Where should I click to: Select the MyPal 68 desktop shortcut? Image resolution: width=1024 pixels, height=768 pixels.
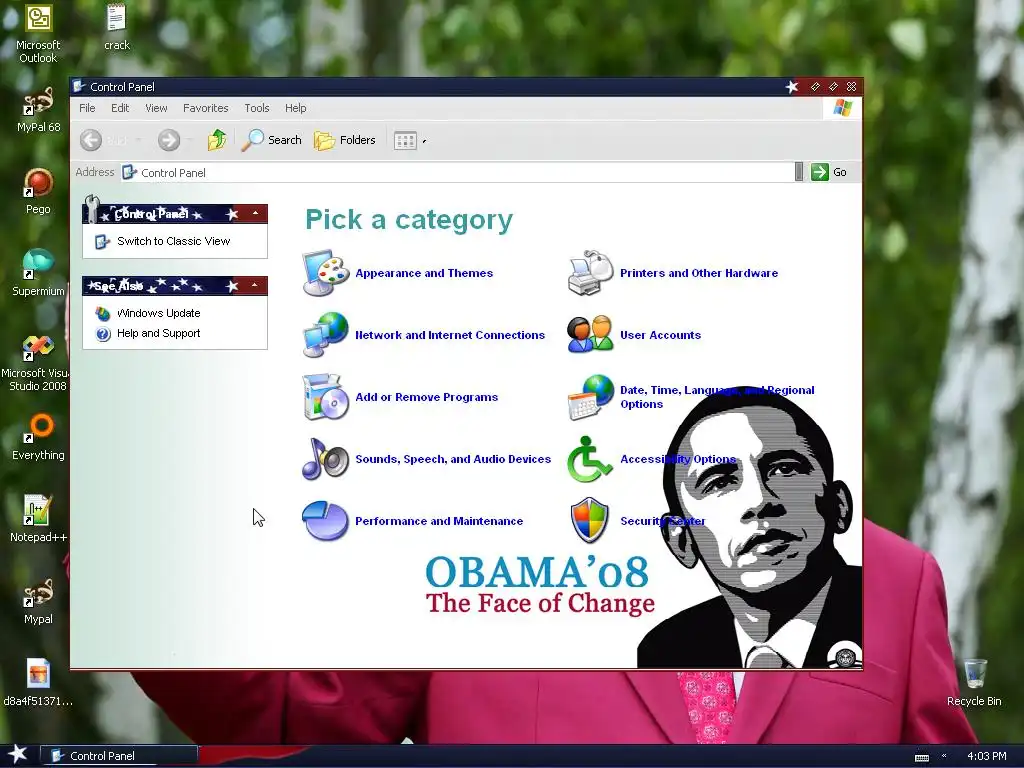38,109
